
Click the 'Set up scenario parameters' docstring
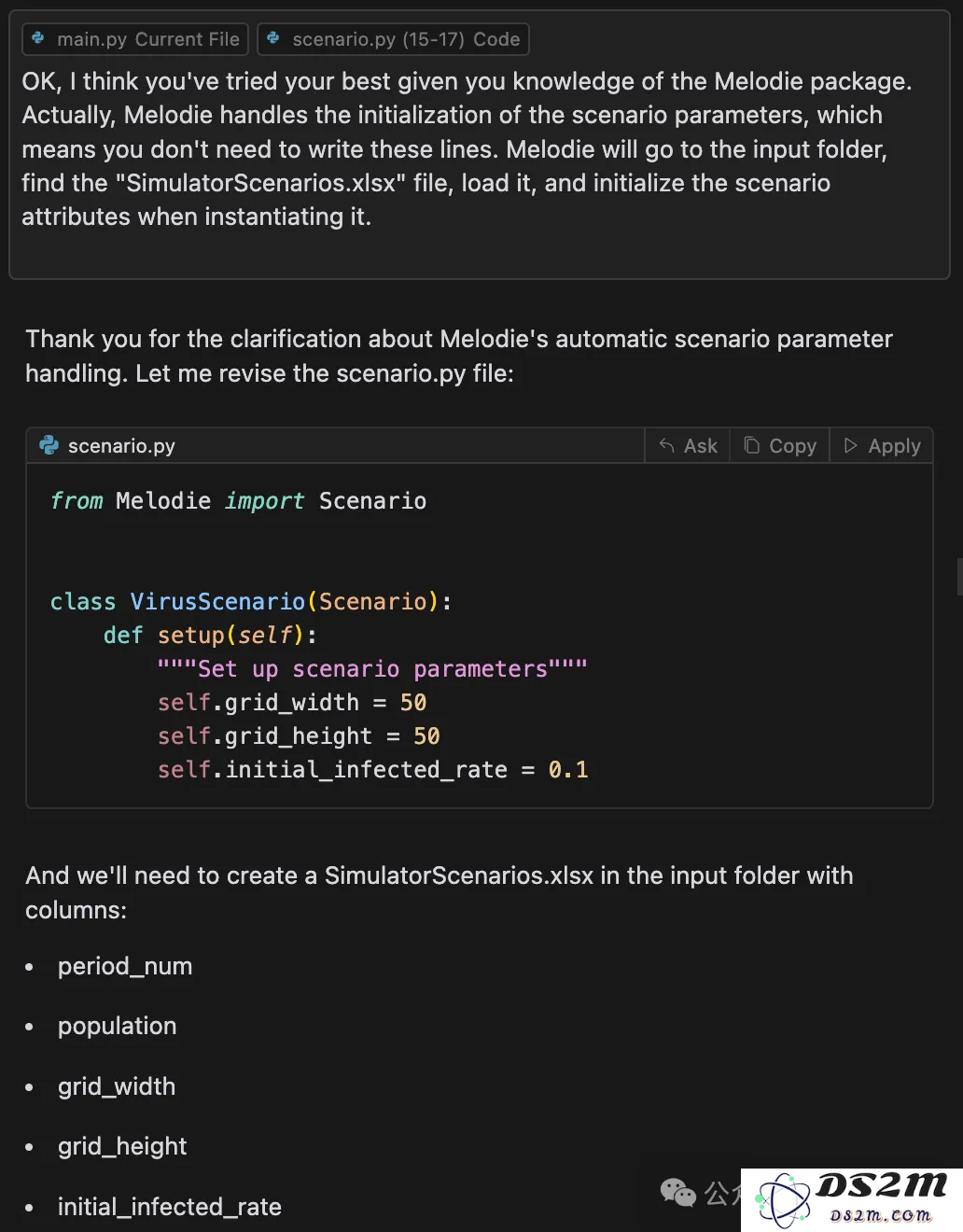[x=372, y=669]
